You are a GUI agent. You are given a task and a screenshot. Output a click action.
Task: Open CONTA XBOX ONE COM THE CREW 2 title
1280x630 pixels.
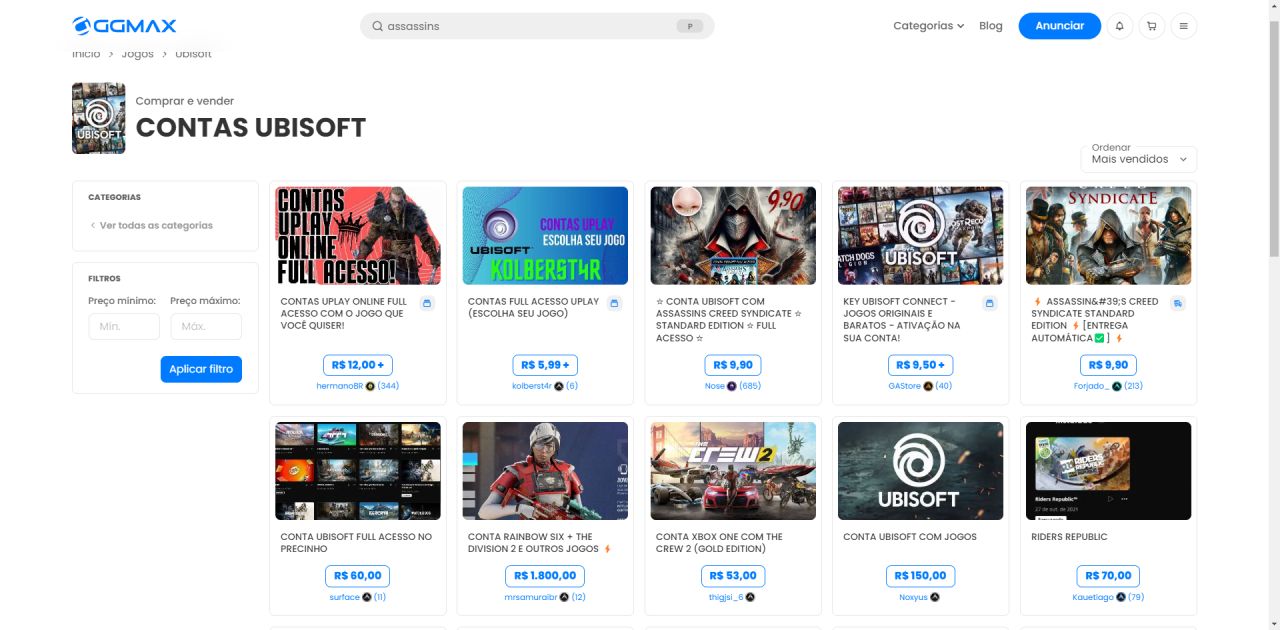[x=719, y=543]
